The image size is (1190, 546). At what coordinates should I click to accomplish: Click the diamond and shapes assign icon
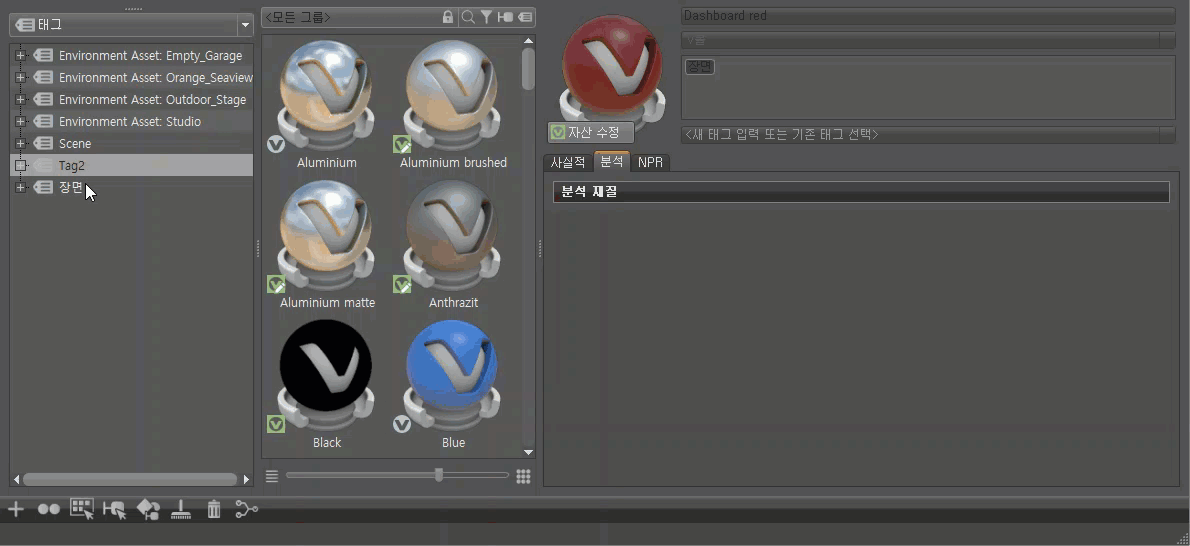[148, 510]
